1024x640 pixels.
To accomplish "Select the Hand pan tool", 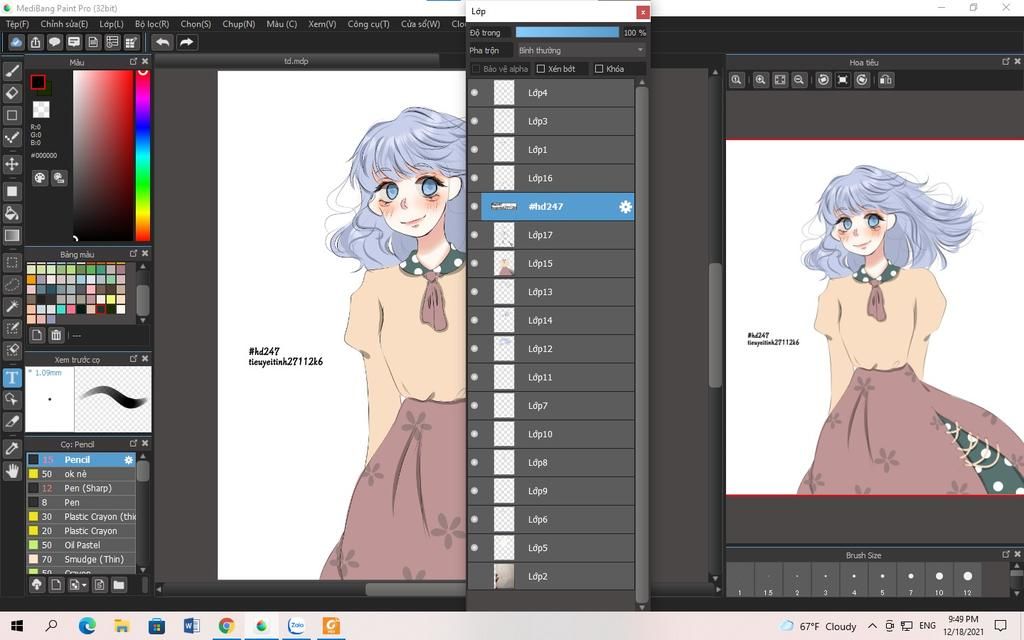I will [12, 471].
